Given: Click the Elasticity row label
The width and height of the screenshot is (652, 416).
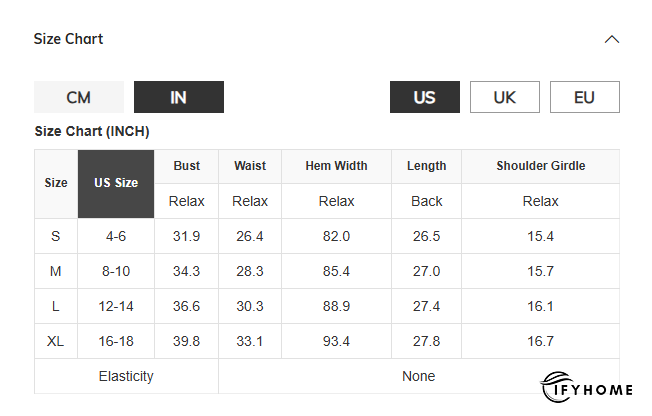Looking at the screenshot, I should tap(126, 376).
